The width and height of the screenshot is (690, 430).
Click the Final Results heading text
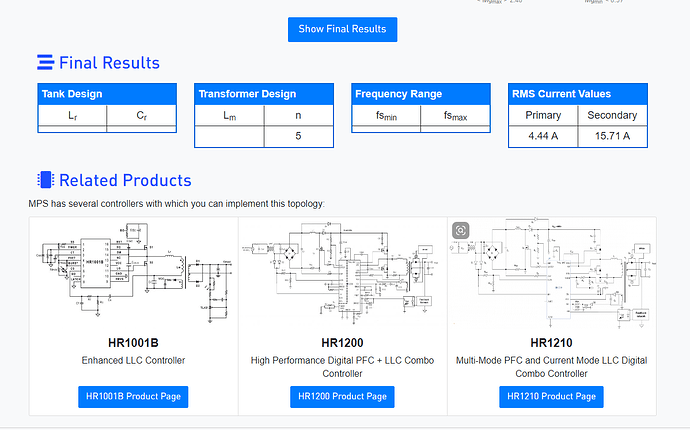pyautogui.click(x=109, y=63)
